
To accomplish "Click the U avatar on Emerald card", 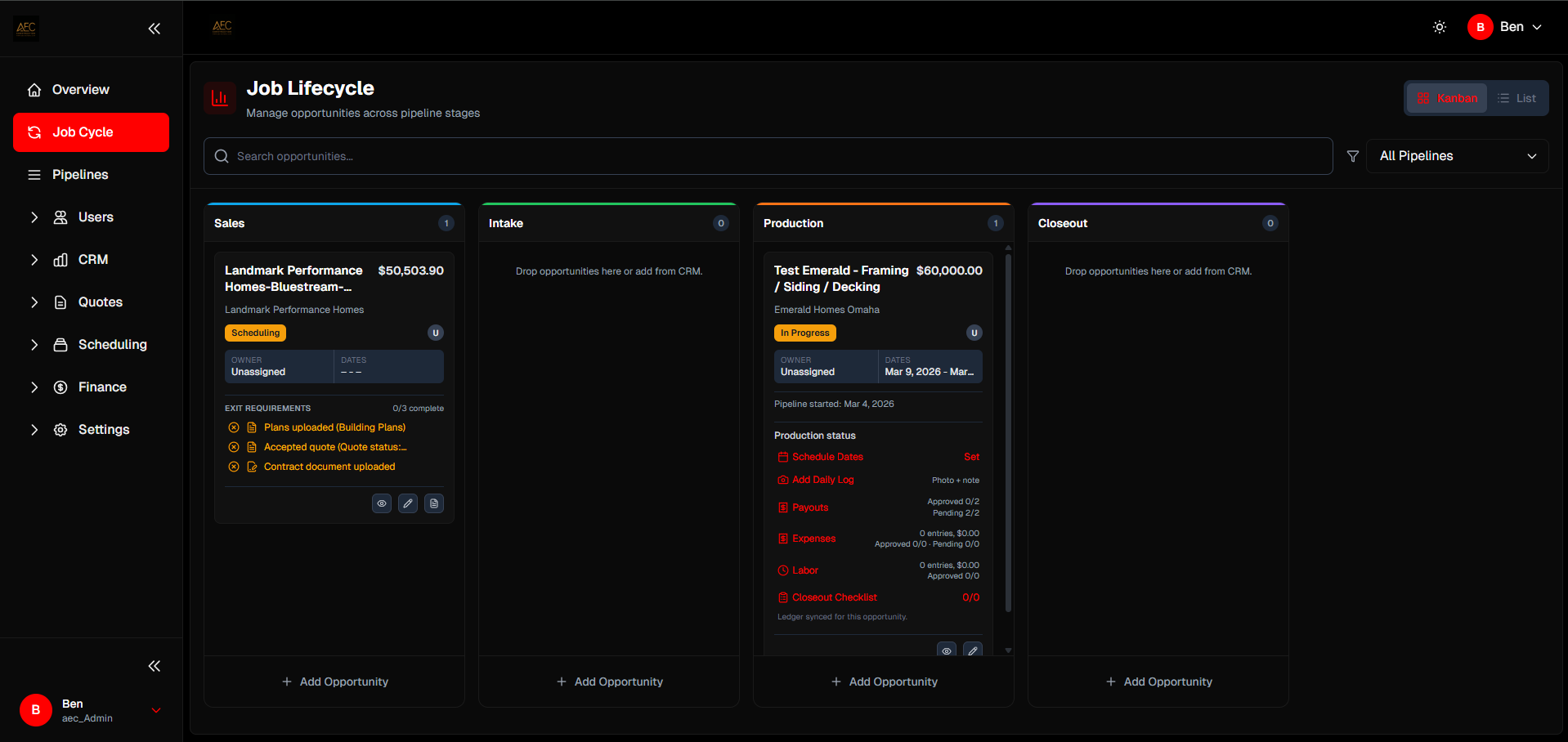I will (x=974, y=333).
